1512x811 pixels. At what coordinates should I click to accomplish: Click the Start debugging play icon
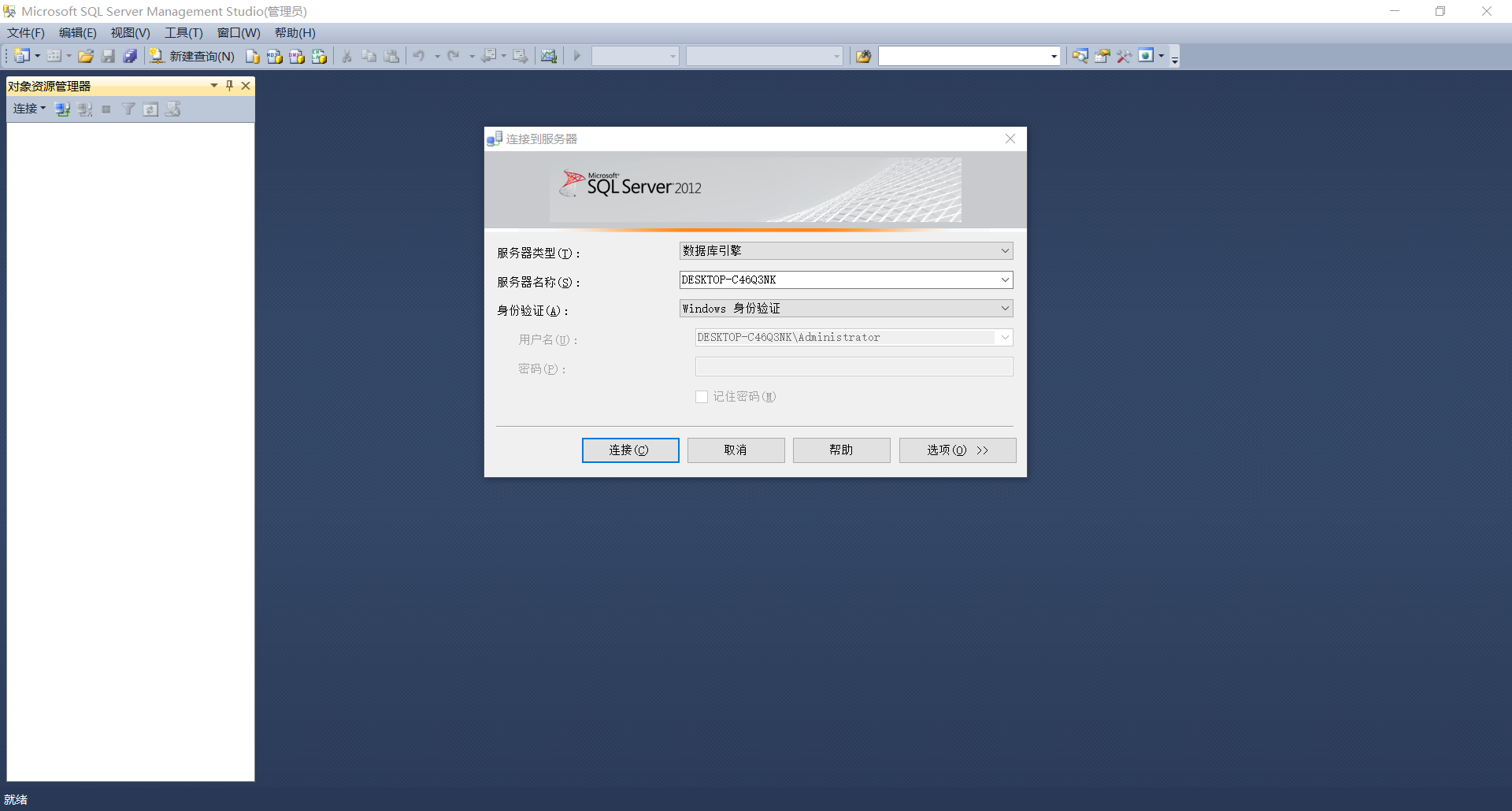coord(577,56)
